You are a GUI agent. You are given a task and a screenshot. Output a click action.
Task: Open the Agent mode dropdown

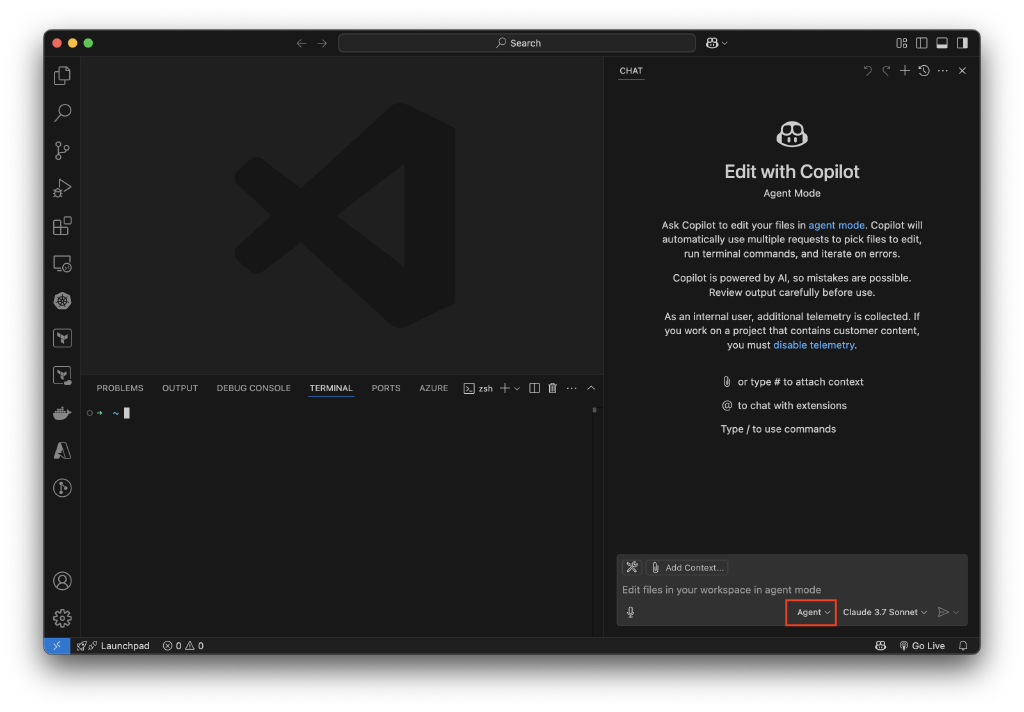[x=810, y=612]
